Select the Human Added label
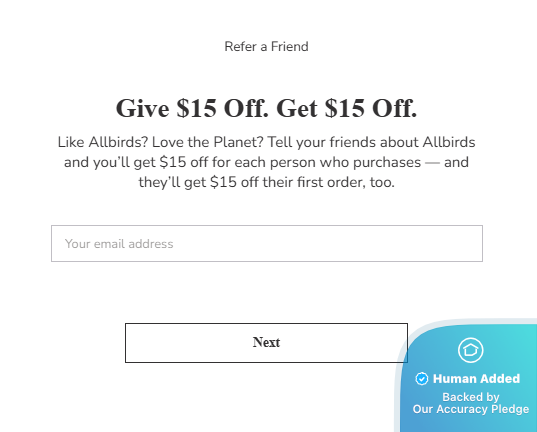537x432 pixels. click(x=476, y=379)
